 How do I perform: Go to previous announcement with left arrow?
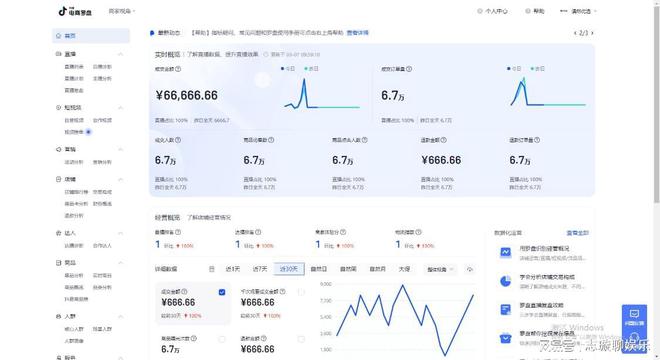575,33
